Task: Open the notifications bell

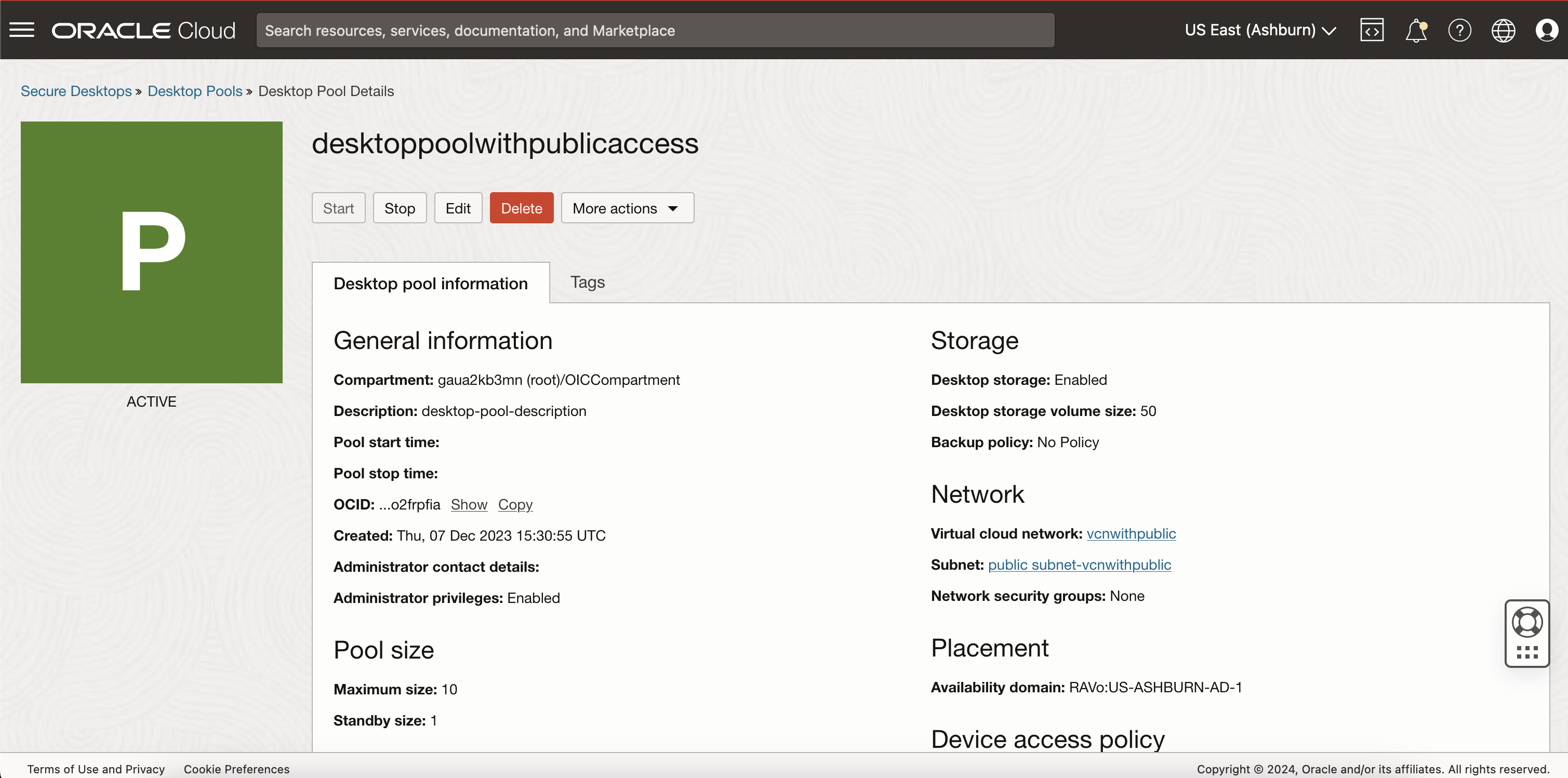Action: point(1416,31)
